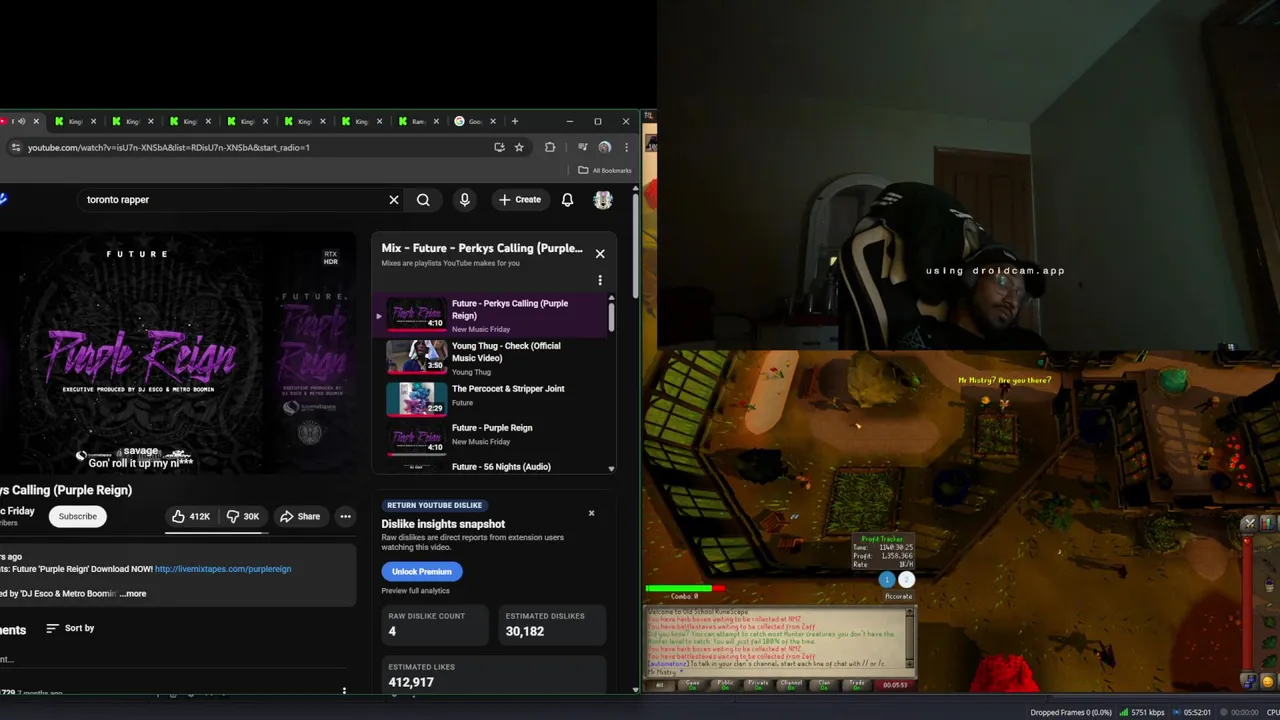Dislike the video showing 30K

(243, 516)
